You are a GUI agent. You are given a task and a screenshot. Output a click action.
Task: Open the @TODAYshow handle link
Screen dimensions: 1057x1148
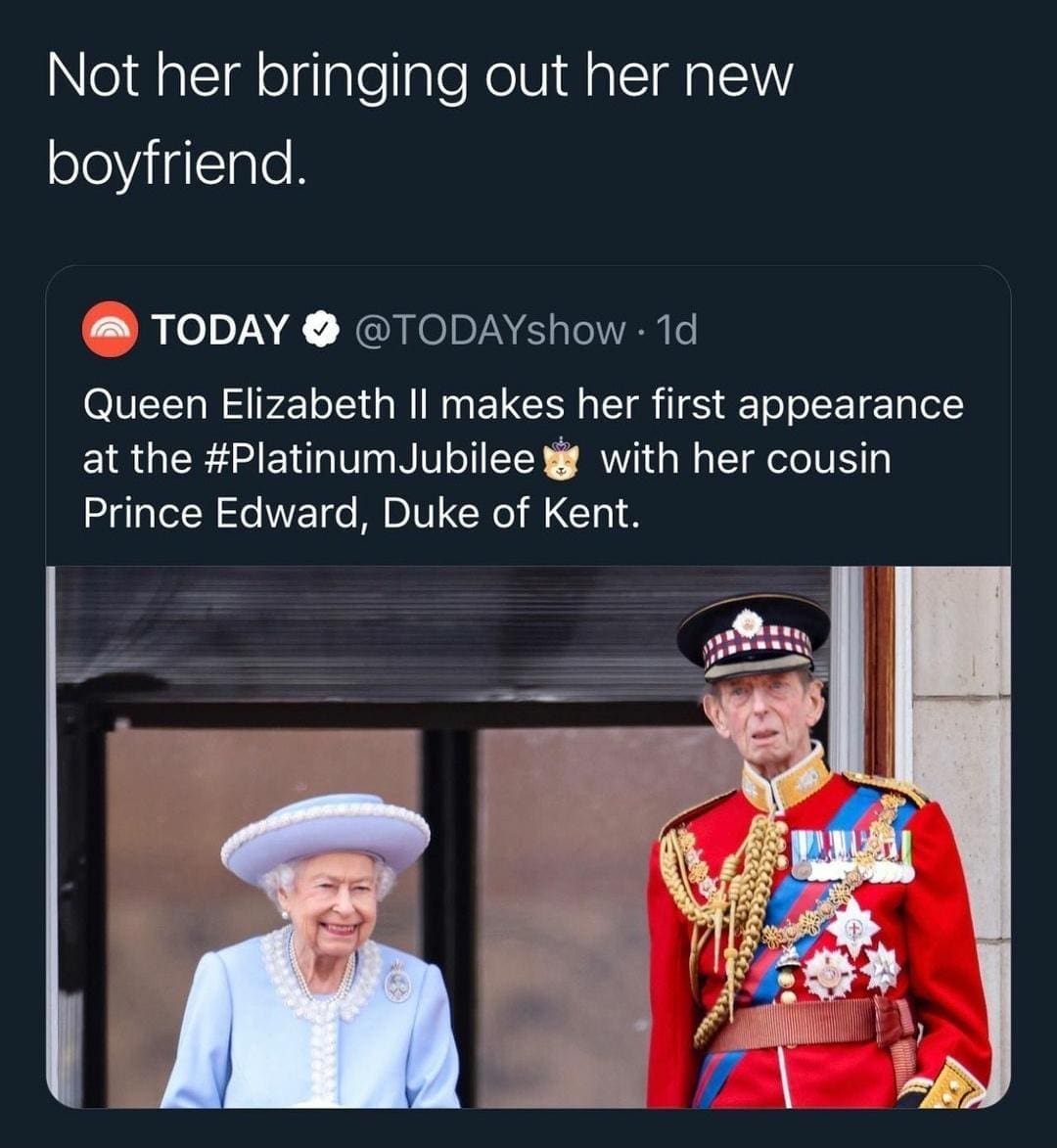pos(488,330)
